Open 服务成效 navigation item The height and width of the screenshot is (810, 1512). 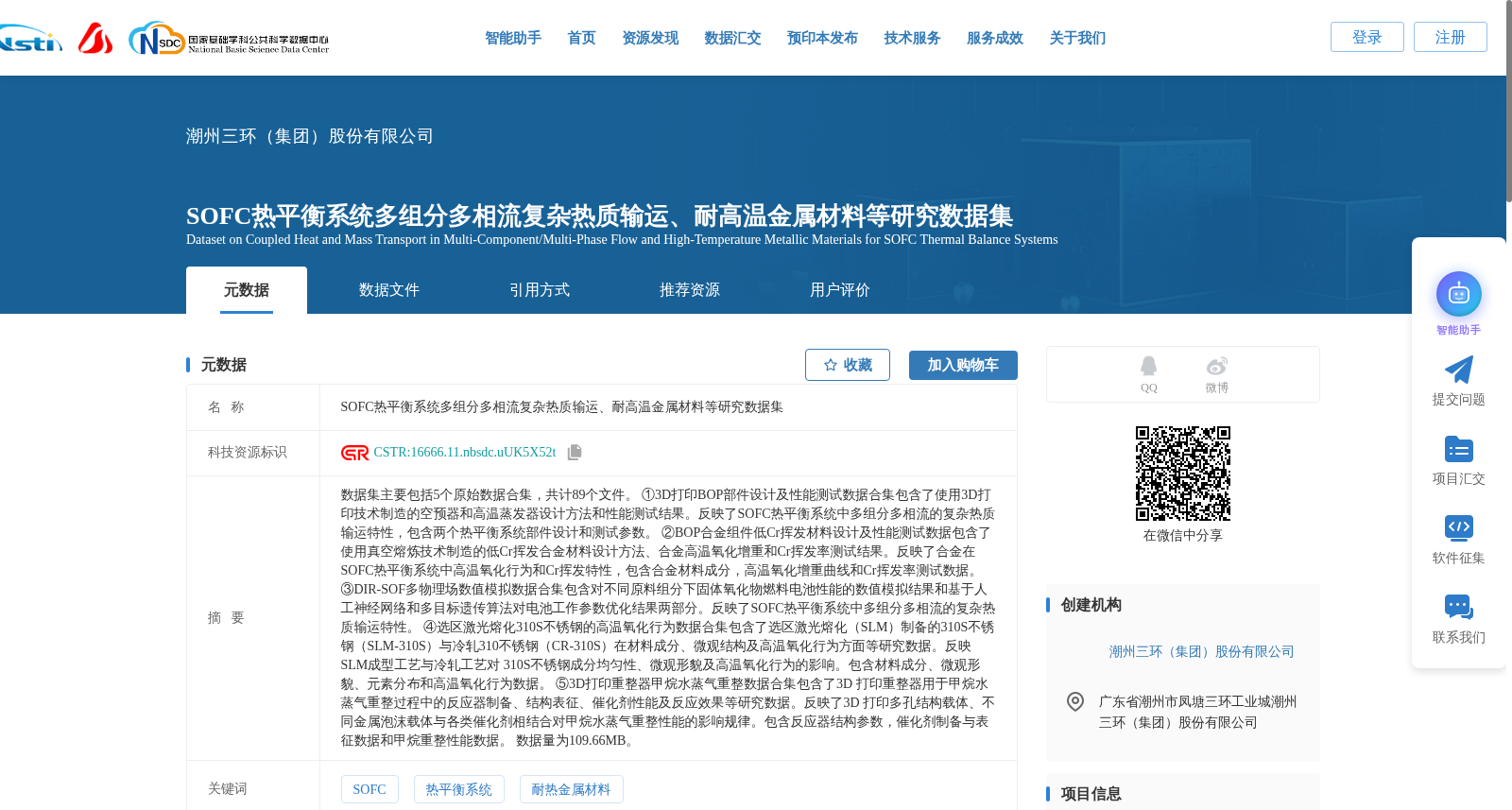(x=995, y=38)
